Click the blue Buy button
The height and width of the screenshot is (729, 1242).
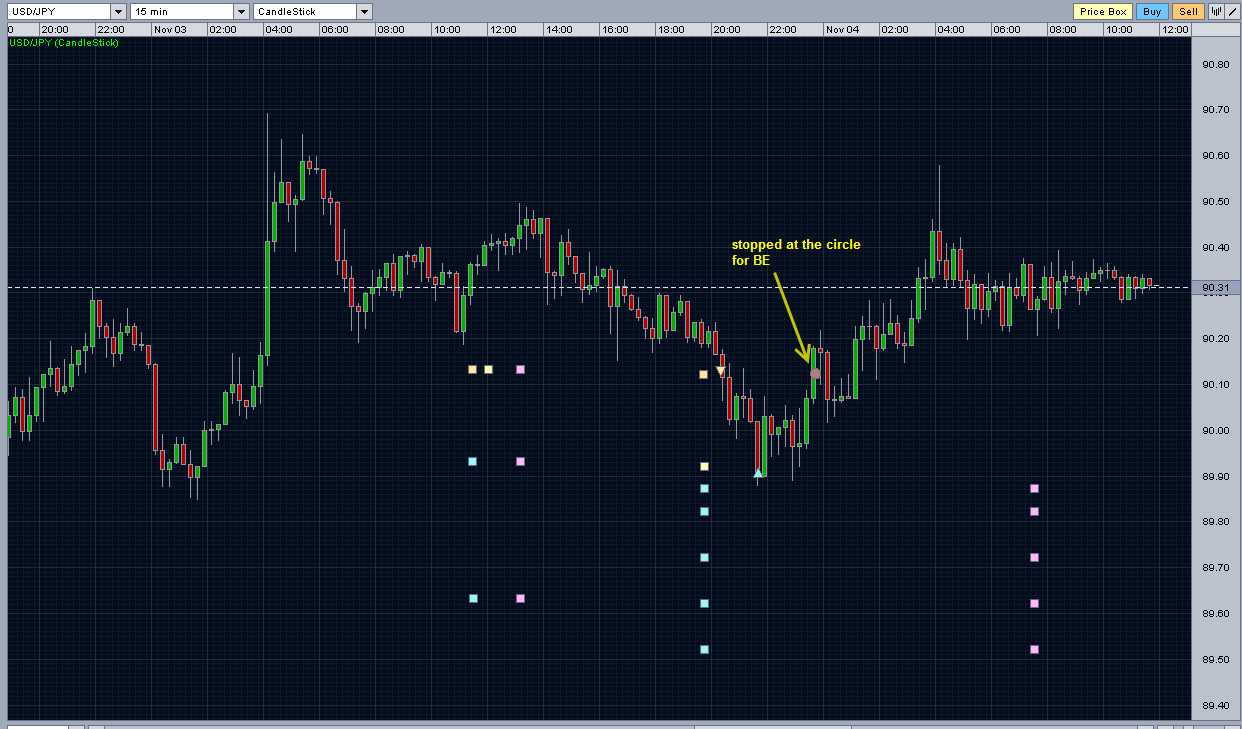1152,12
